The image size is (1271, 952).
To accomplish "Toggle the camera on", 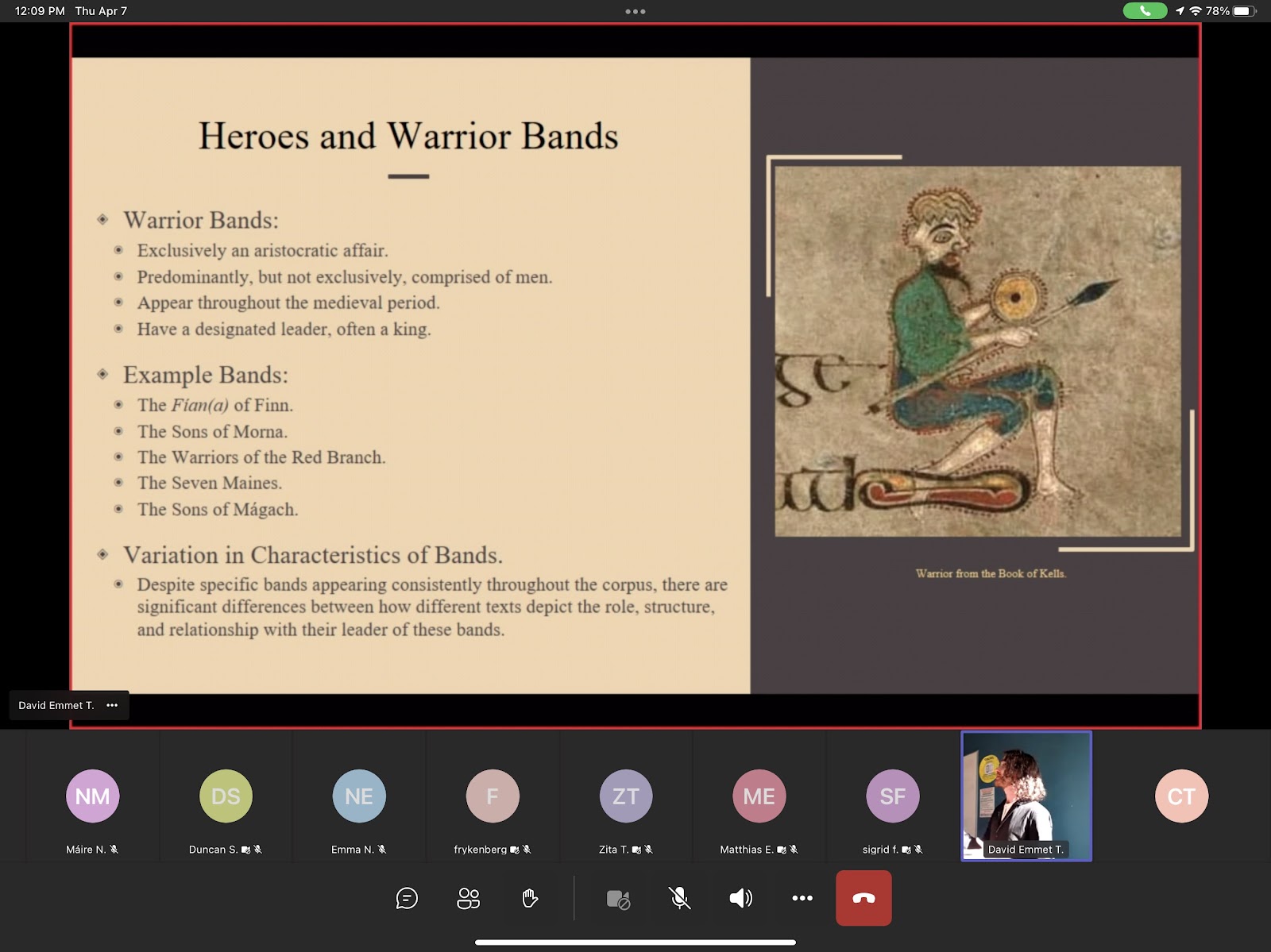I will coord(618,899).
